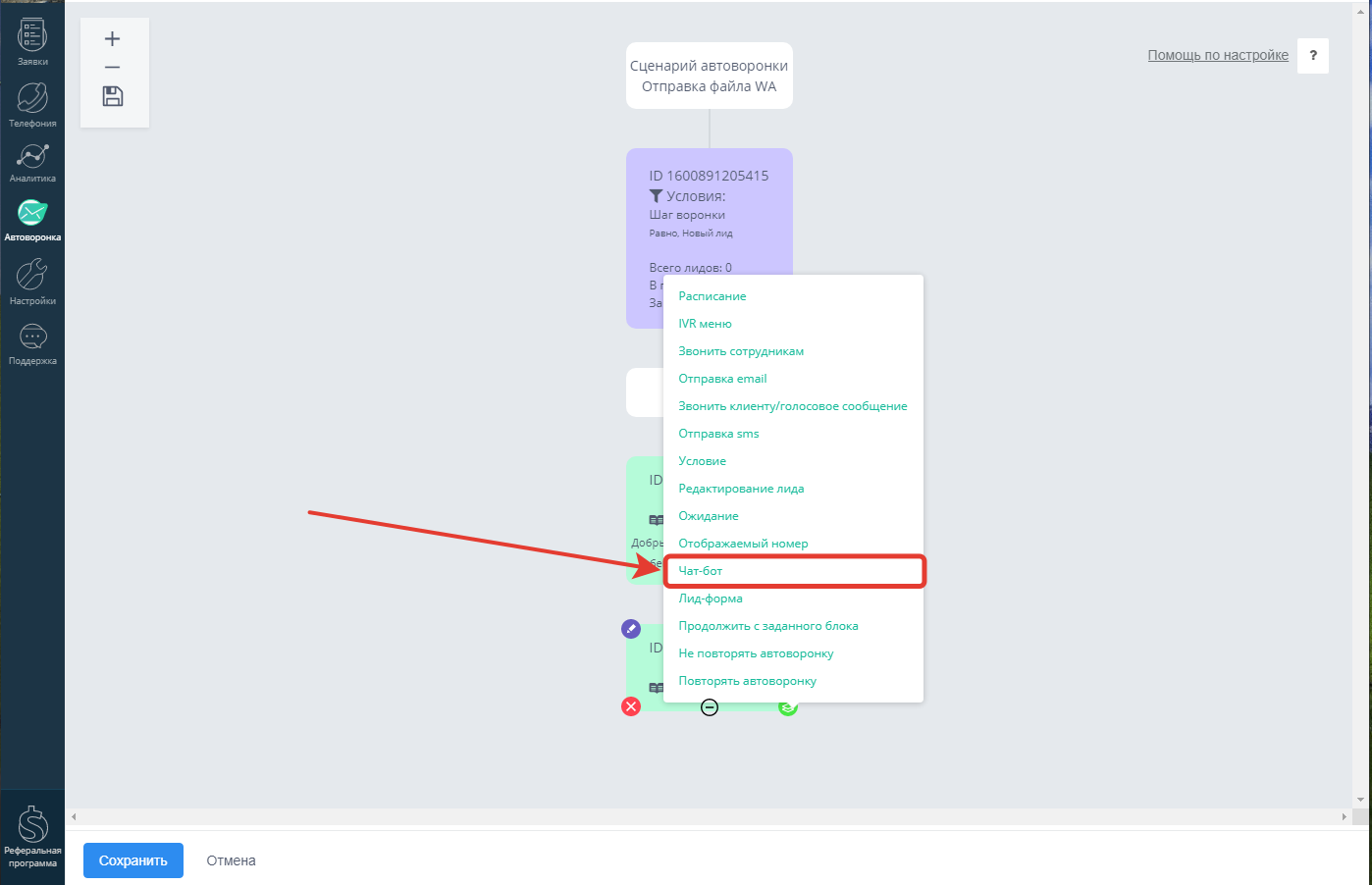Viewport: 1372px width, 885px height.
Task: Select Не повторять автоворонку entry
Action: [756, 653]
